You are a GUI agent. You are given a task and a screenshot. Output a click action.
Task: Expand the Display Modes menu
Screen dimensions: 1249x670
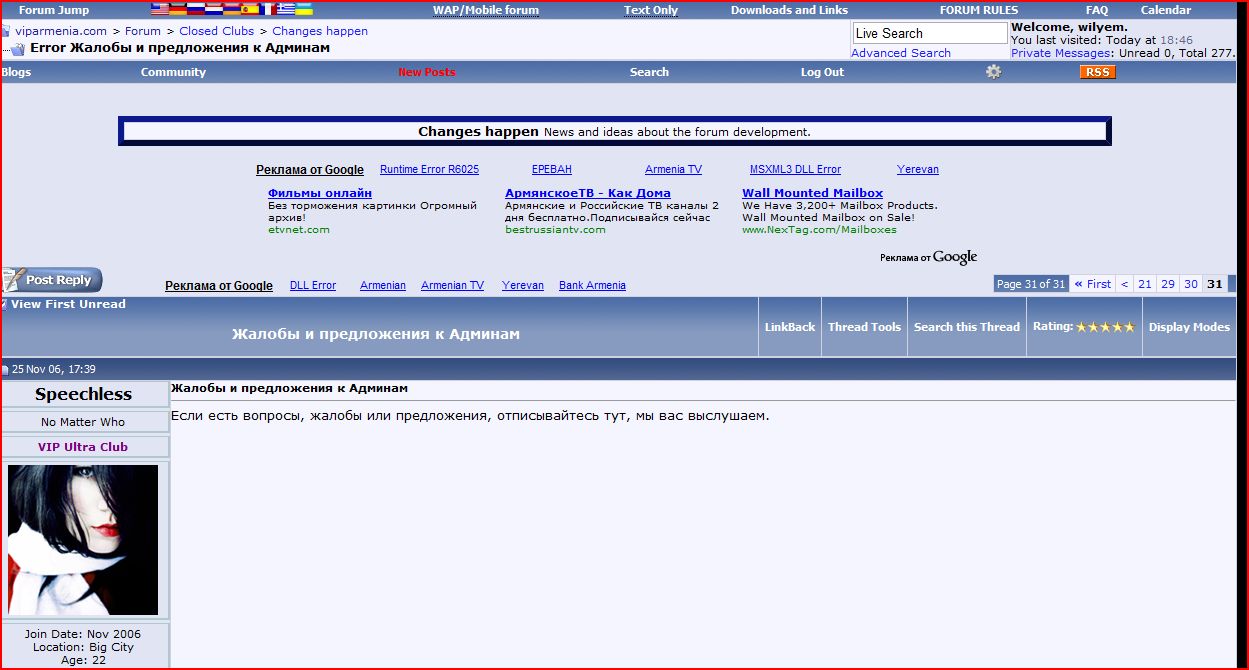click(x=1189, y=327)
